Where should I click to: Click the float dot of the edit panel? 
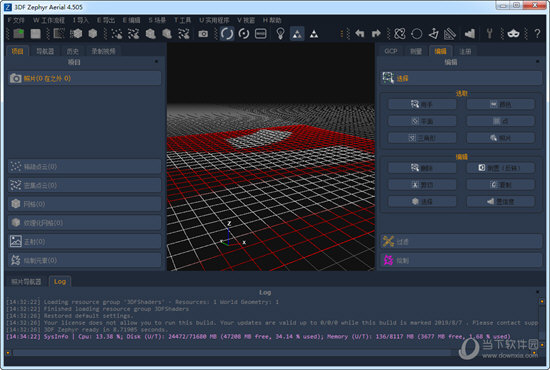pos(537,61)
